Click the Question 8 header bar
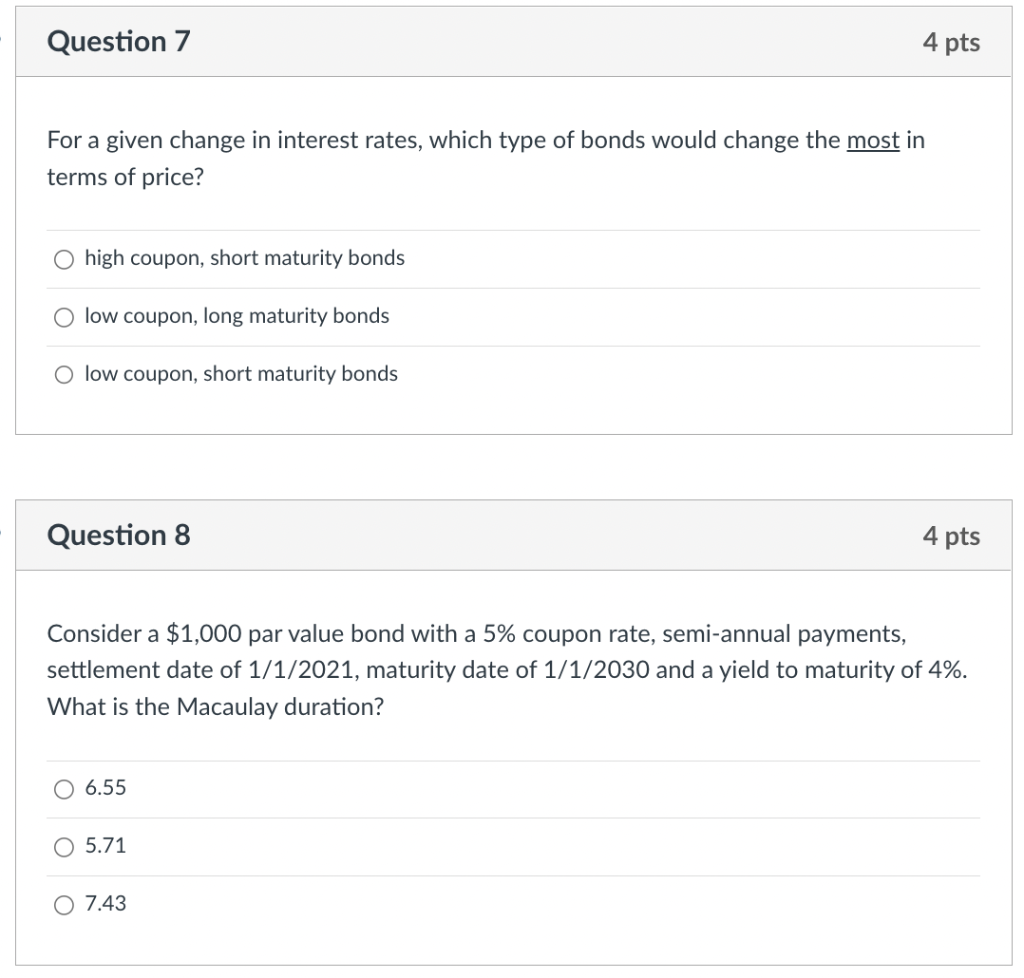Viewport: 1024px width, 978px height. click(x=512, y=535)
